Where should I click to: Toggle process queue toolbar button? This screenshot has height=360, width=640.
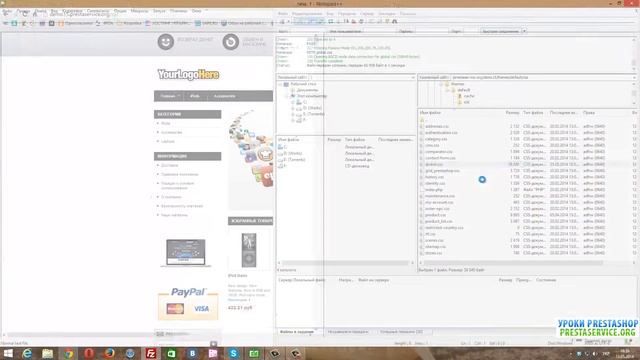coord(338,21)
